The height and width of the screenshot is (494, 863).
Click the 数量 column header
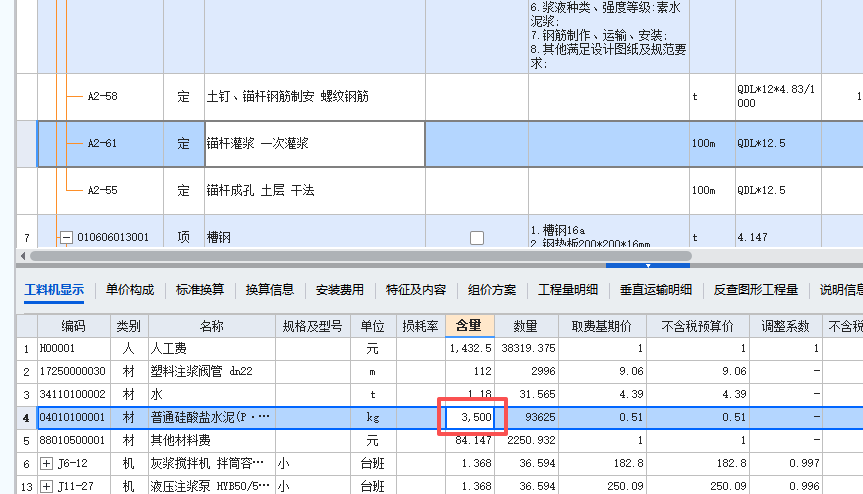[526, 326]
